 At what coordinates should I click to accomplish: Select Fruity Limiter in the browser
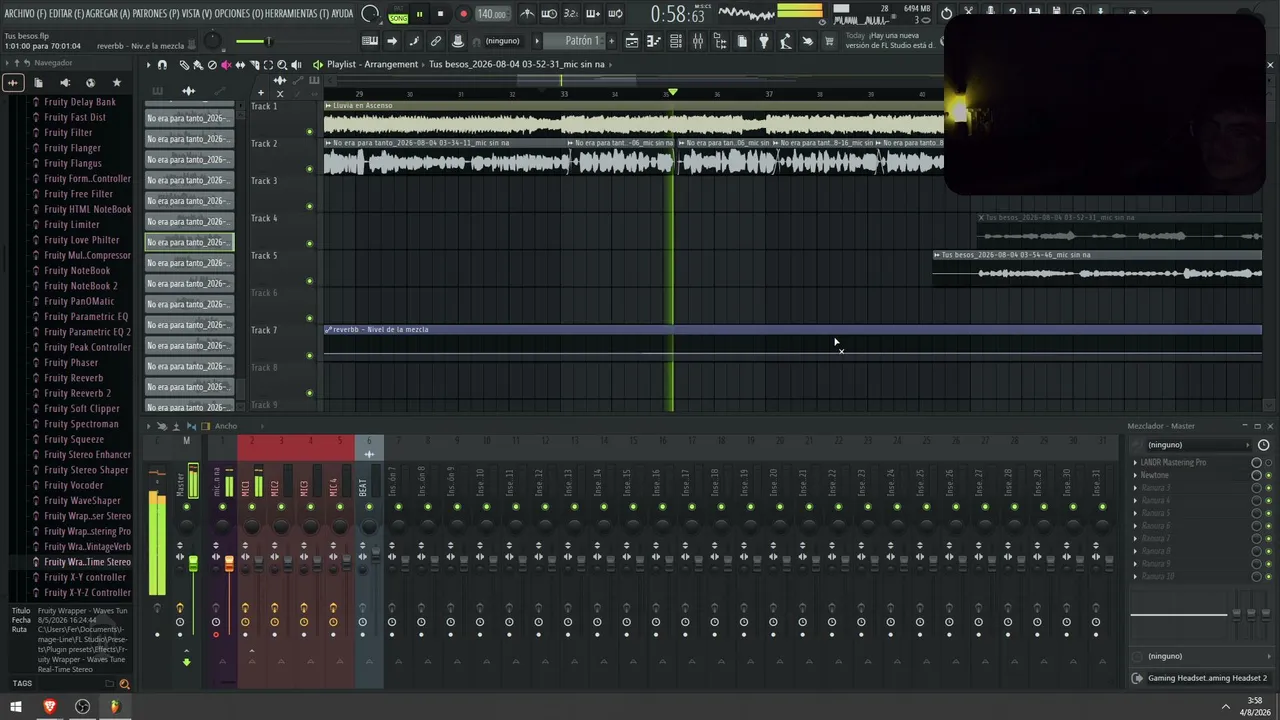coord(72,225)
